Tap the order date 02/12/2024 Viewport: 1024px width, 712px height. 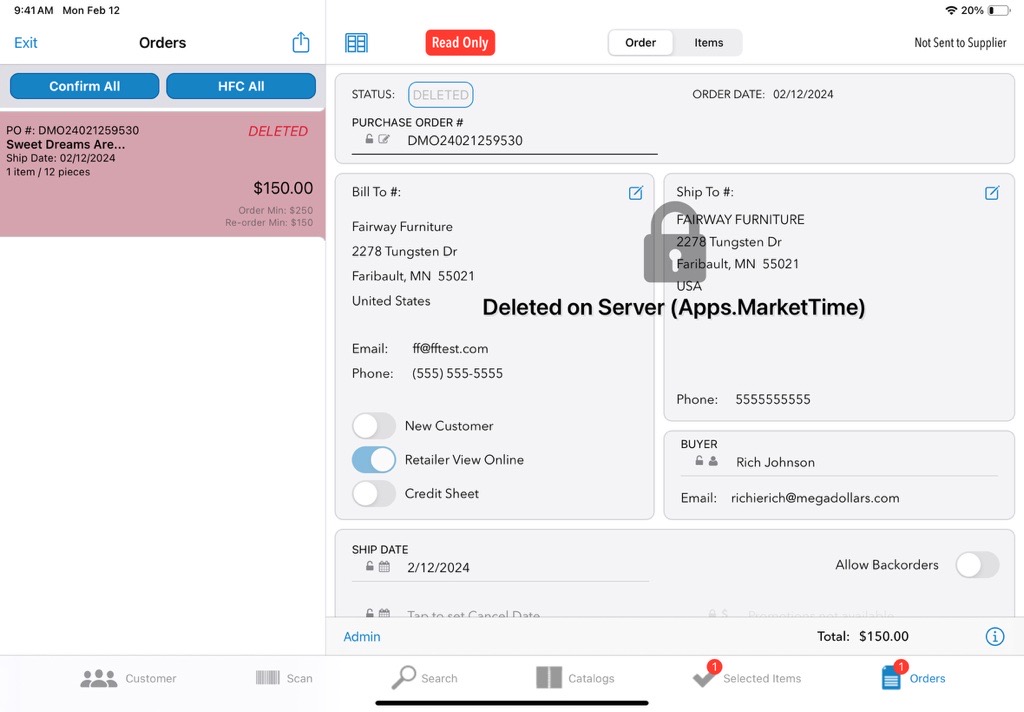(x=803, y=94)
